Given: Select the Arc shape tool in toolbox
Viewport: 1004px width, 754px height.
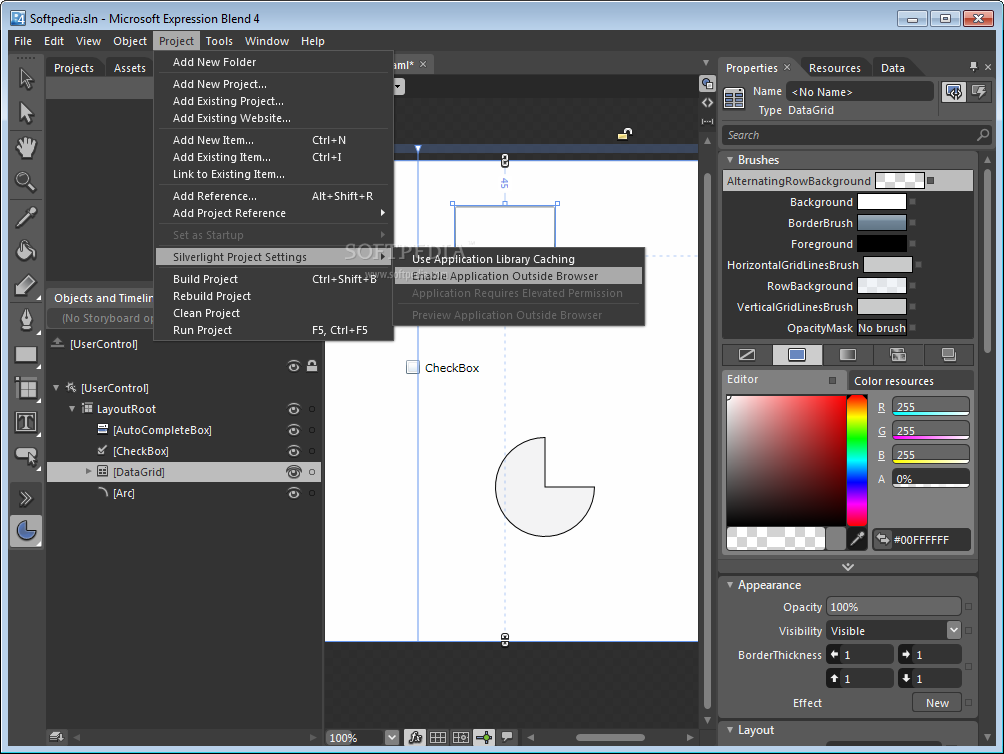Looking at the screenshot, I should [x=26, y=531].
